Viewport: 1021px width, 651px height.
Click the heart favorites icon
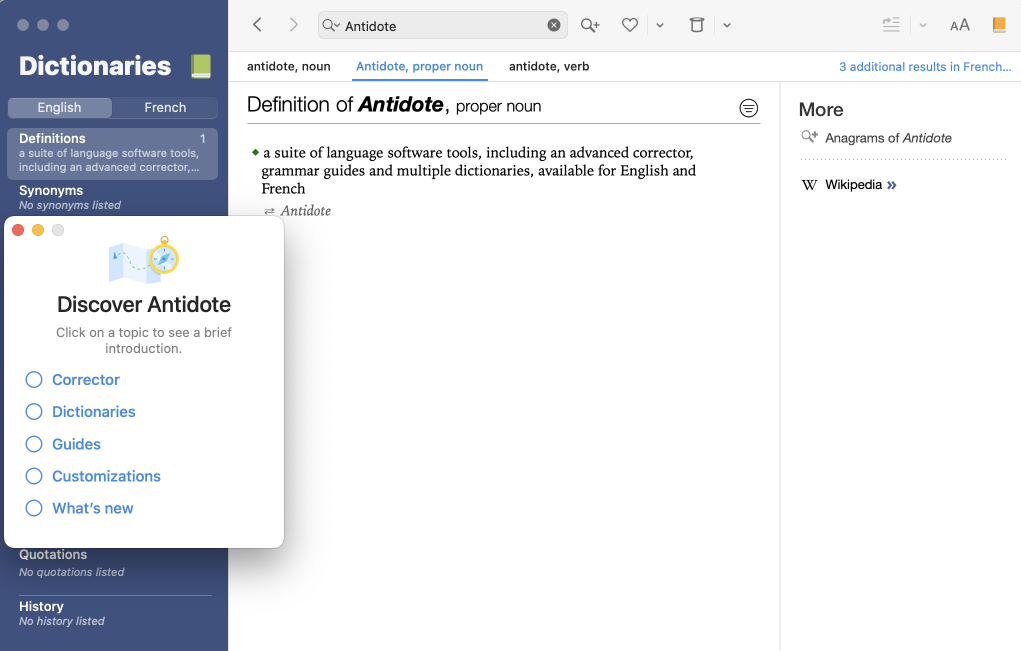click(x=630, y=25)
